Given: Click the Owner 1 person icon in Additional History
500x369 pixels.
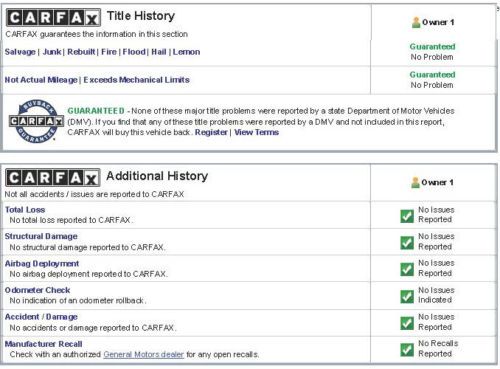Looking at the screenshot, I should point(415,182).
